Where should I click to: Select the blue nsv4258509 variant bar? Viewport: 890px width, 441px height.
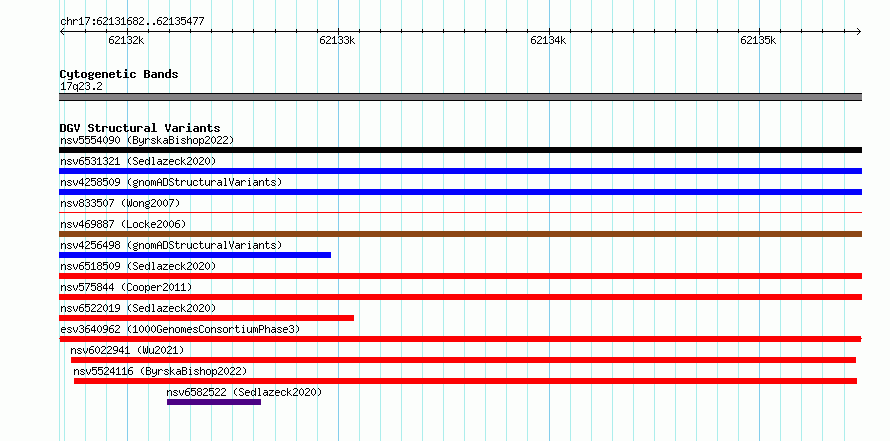pos(460,192)
